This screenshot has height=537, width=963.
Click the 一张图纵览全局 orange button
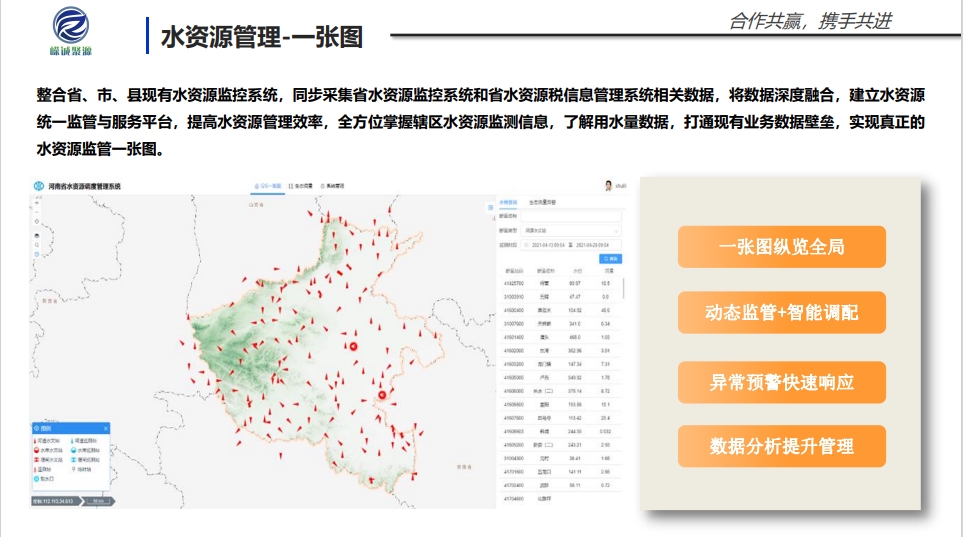781,247
